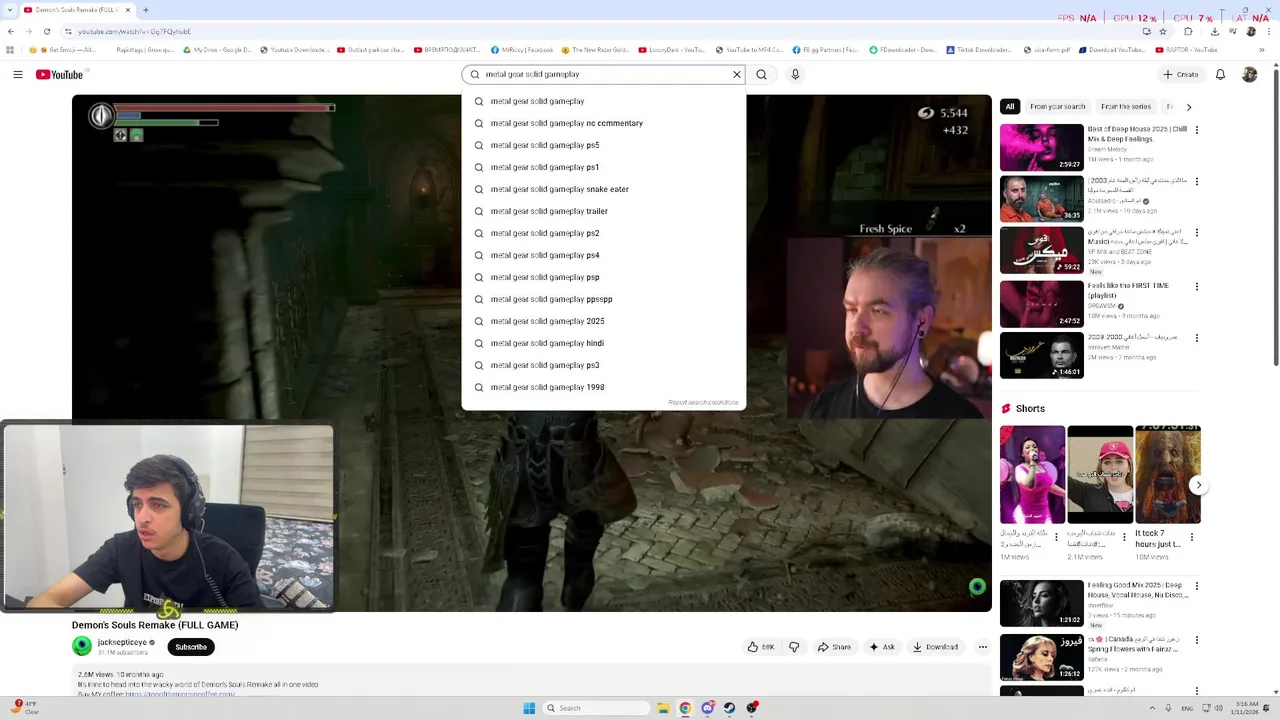Clear the search box with the X
This screenshot has width=1280, height=720.
[x=737, y=74]
